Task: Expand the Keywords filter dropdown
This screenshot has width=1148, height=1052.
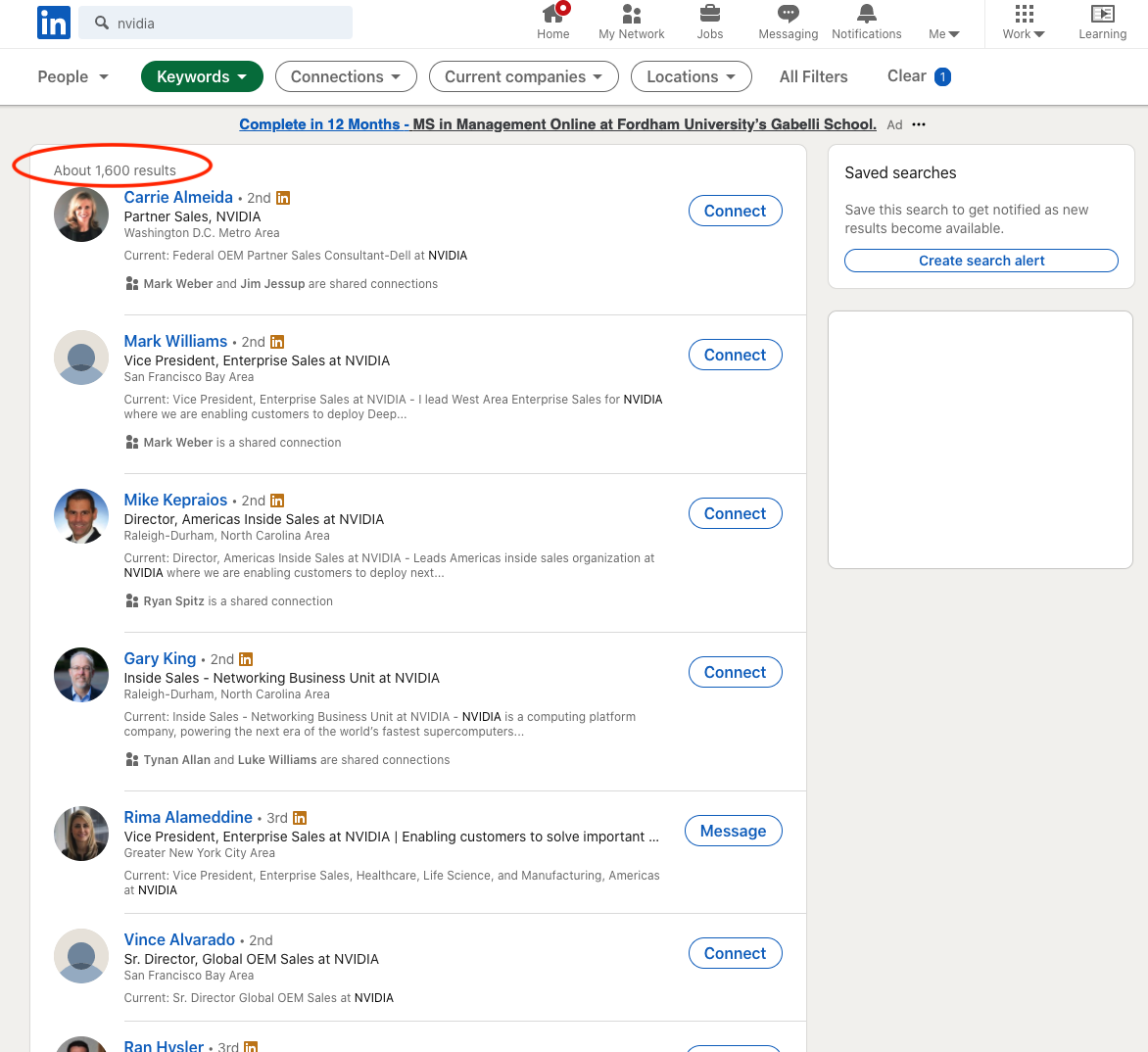Action: click(x=202, y=76)
